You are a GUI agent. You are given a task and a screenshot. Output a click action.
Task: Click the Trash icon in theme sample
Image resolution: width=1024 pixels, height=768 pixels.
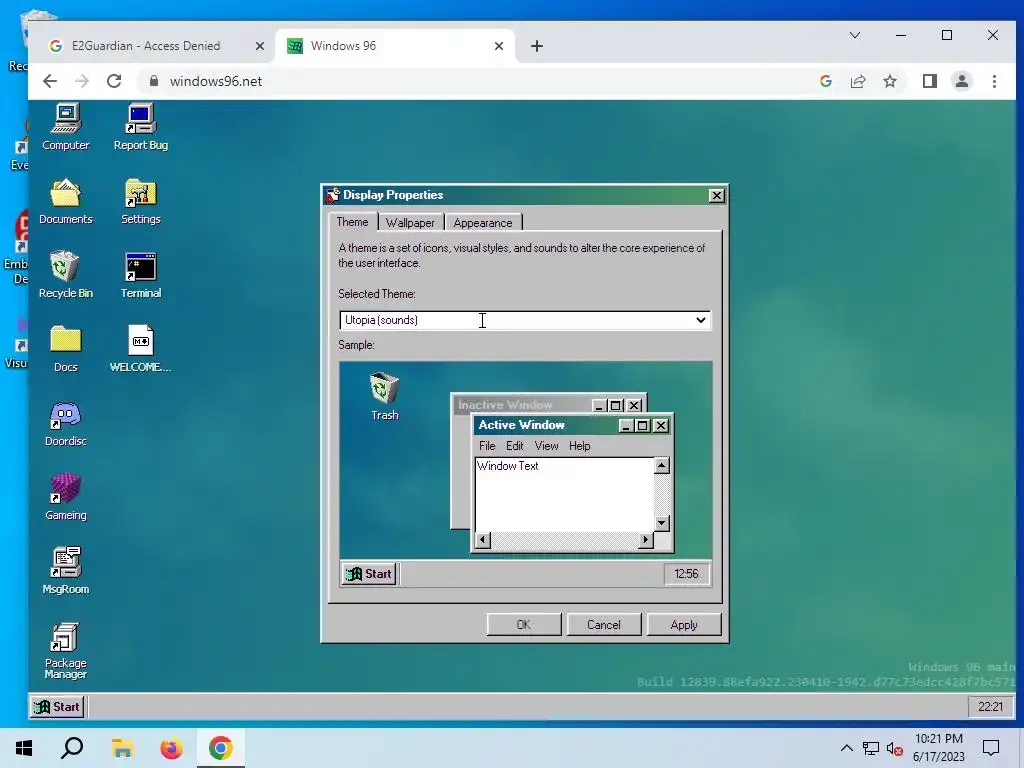click(385, 396)
